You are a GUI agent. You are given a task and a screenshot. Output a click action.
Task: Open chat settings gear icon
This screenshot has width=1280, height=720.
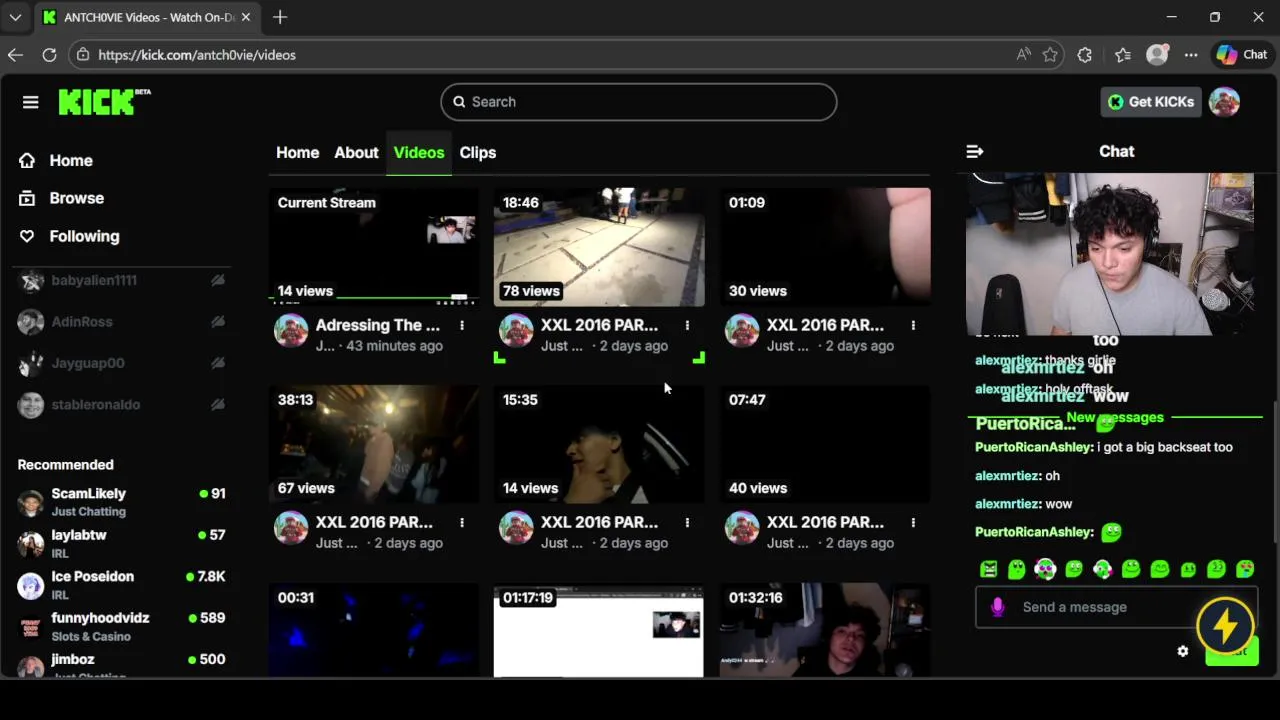point(1183,651)
